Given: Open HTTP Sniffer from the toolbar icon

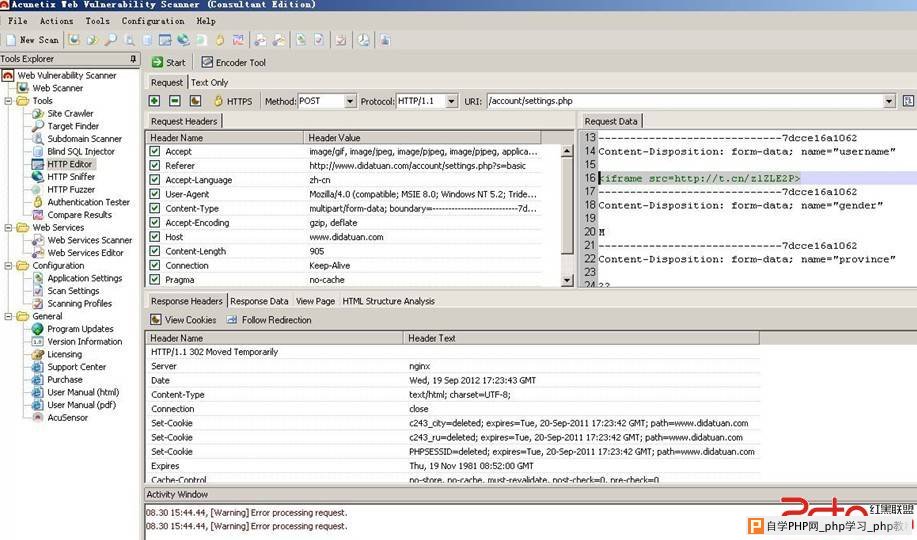Looking at the screenshot, I should pos(184,40).
